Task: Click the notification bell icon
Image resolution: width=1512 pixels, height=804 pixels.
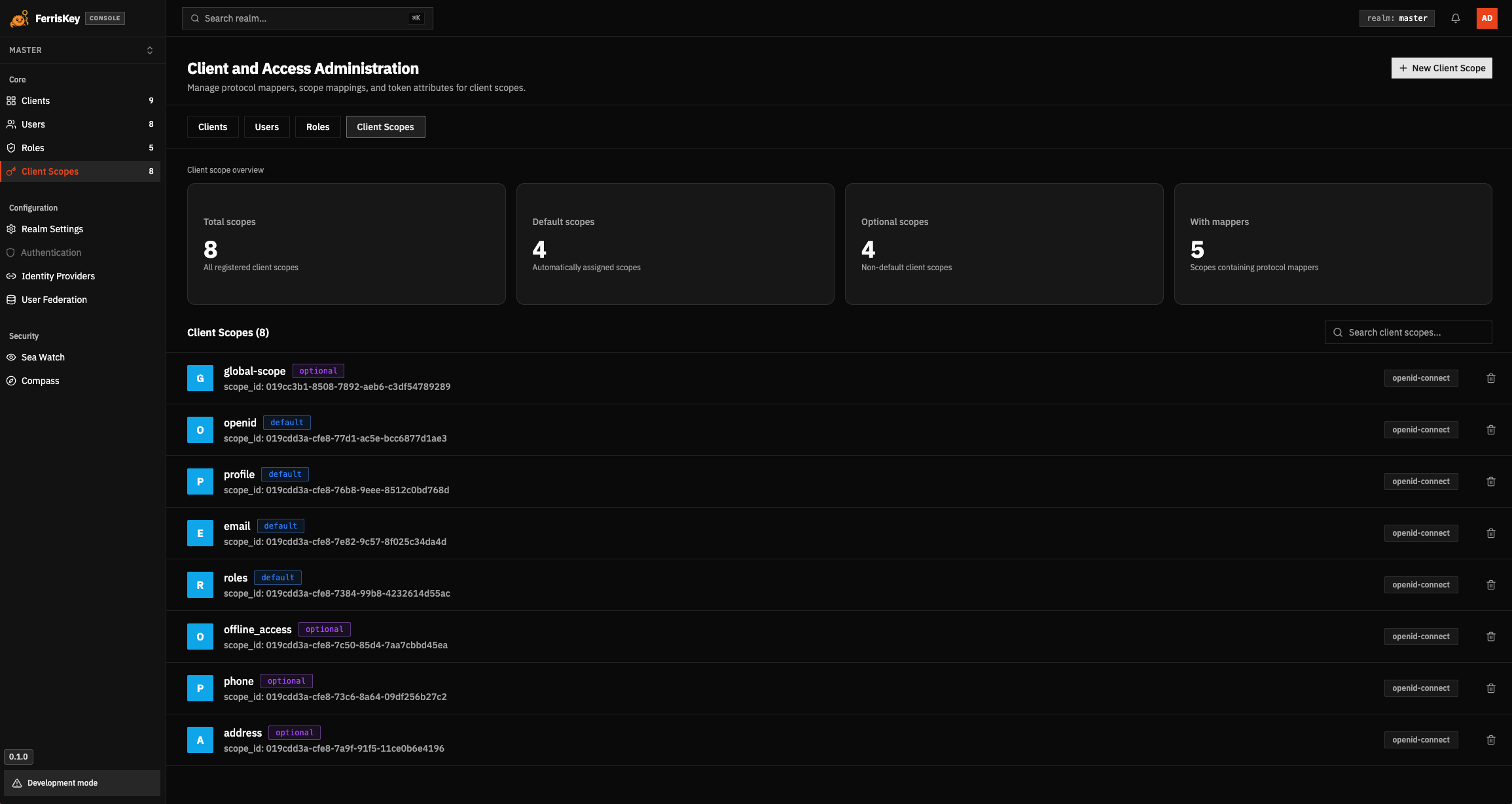Action: click(x=1456, y=18)
